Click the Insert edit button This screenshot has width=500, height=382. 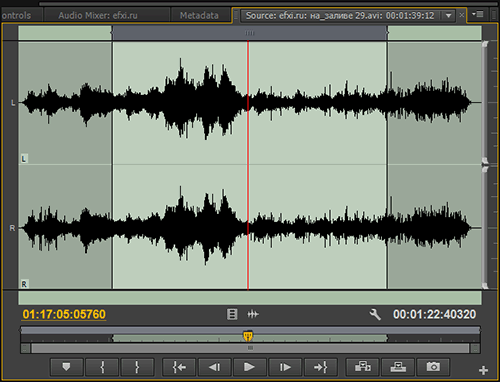click(x=362, y=367)
